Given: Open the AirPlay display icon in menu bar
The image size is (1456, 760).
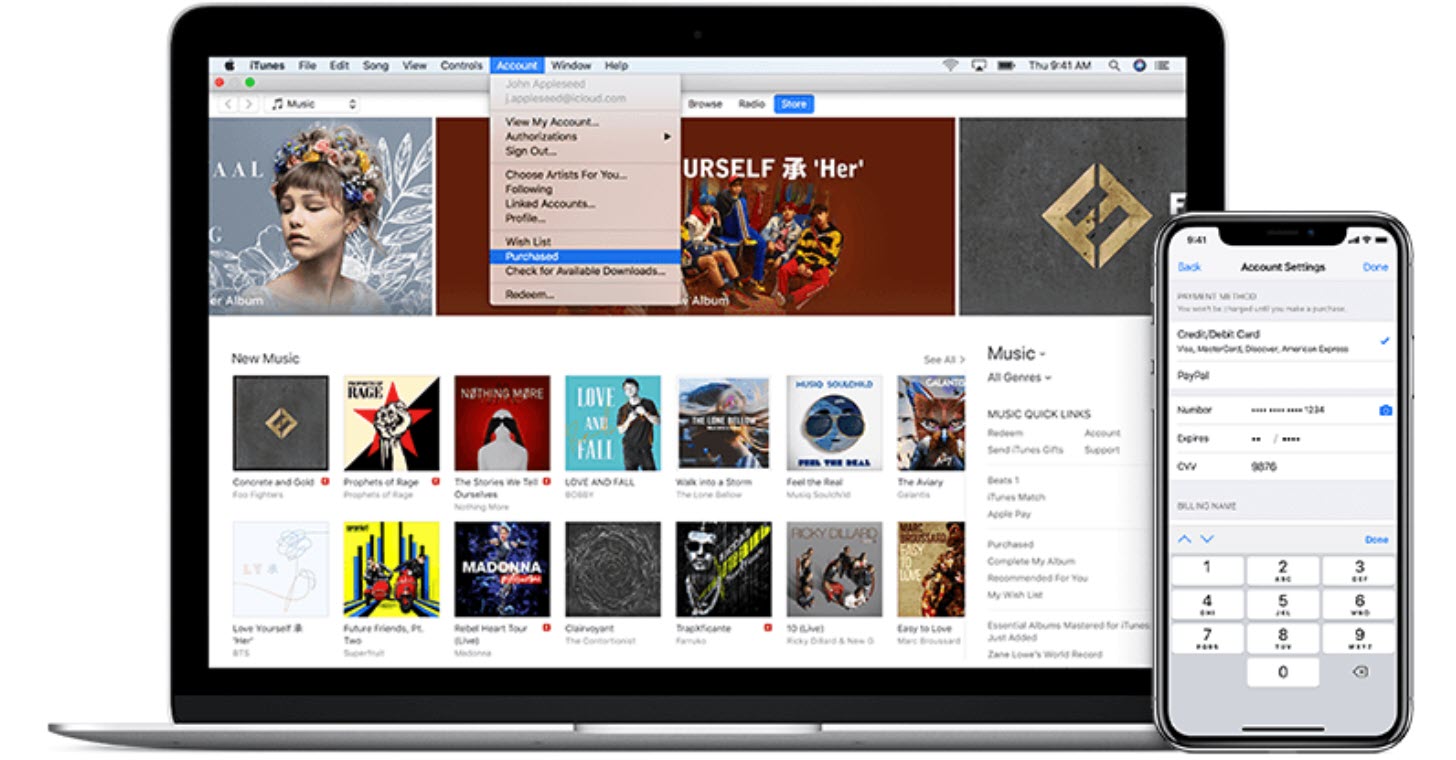Looking at the screenshot, I should [x=977, y=66].
